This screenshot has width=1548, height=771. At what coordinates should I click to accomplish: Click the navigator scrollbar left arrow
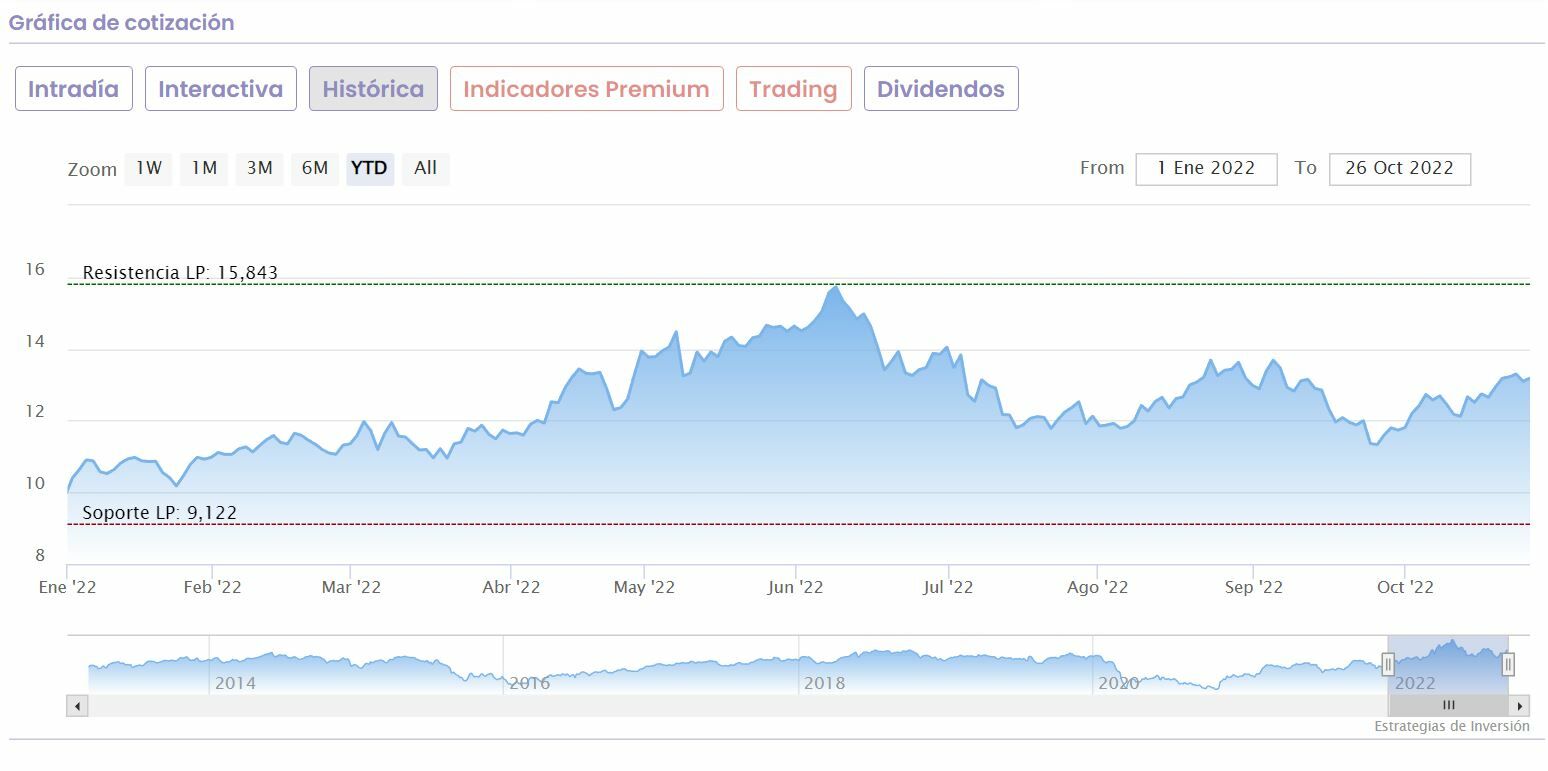(x=78, y=706)
